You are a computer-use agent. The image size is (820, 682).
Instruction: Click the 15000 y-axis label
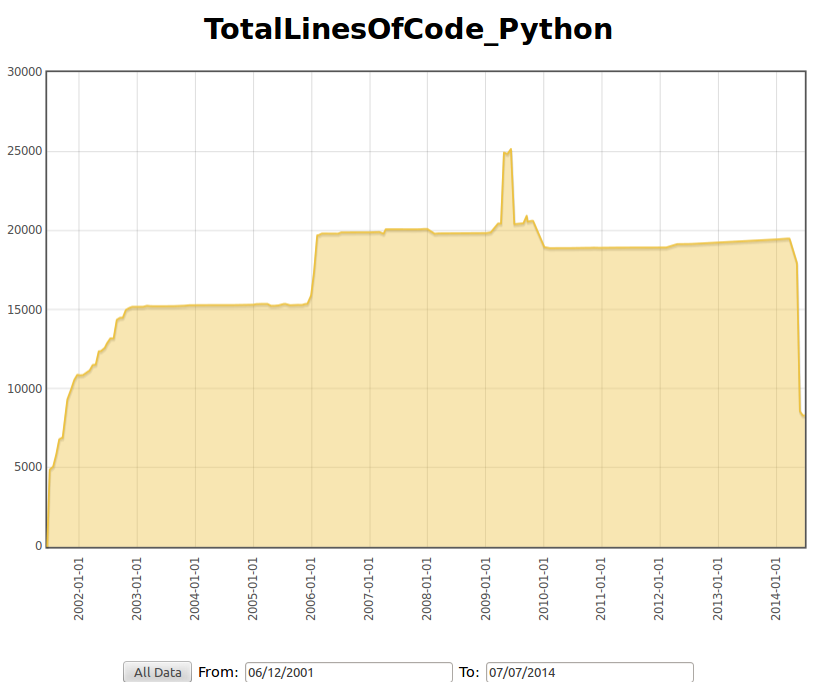point(24,308)
